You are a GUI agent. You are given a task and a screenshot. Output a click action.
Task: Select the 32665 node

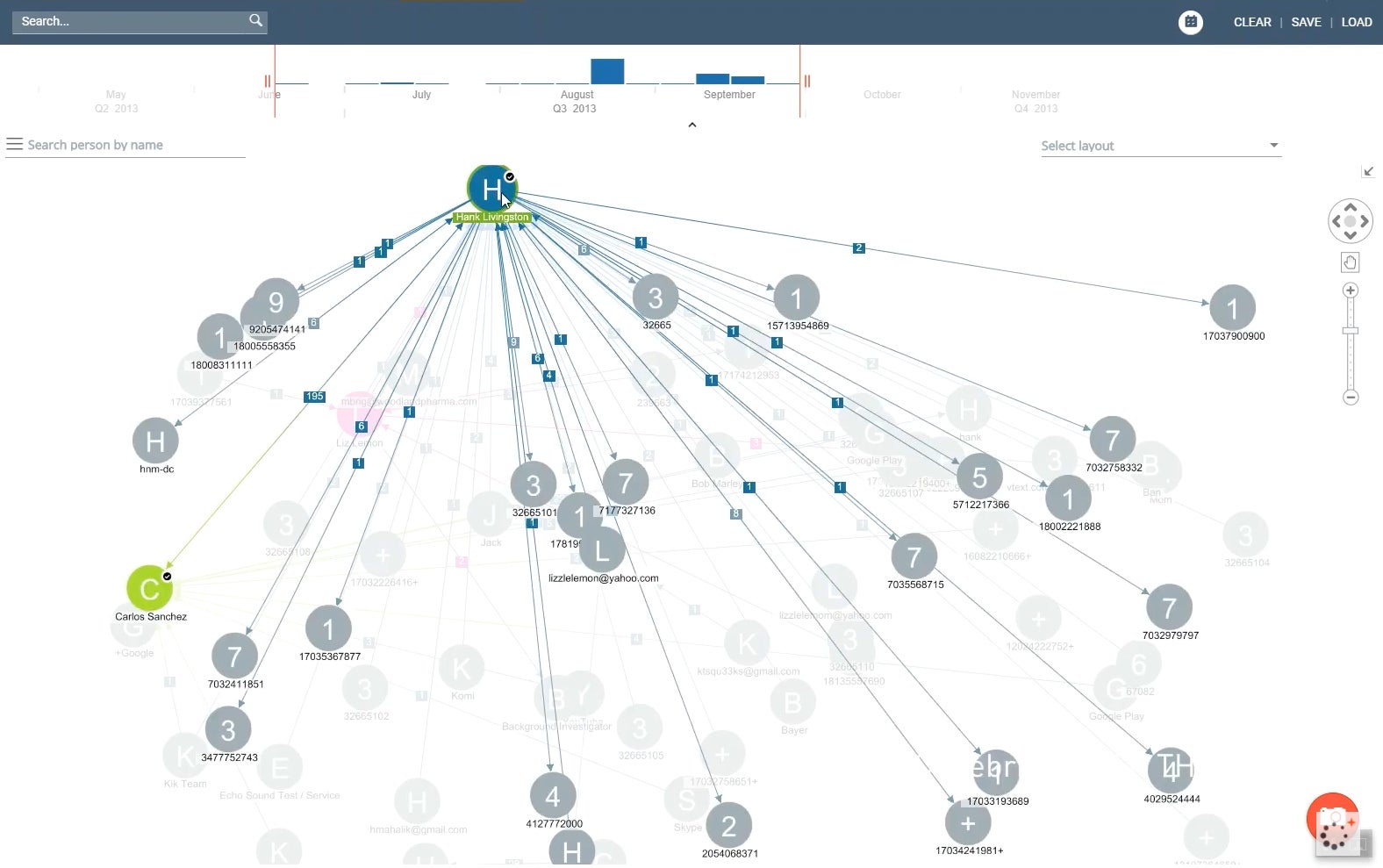(x=656, y=298)
